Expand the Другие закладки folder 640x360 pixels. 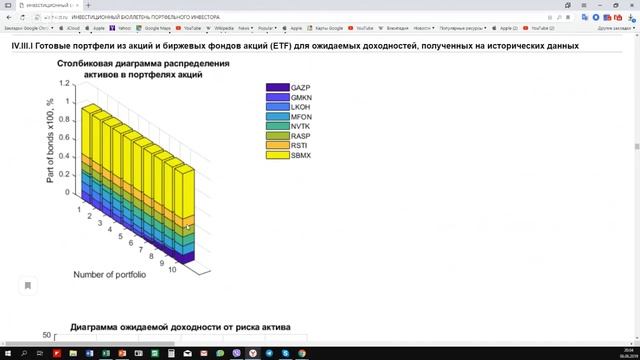click(616, 28)
